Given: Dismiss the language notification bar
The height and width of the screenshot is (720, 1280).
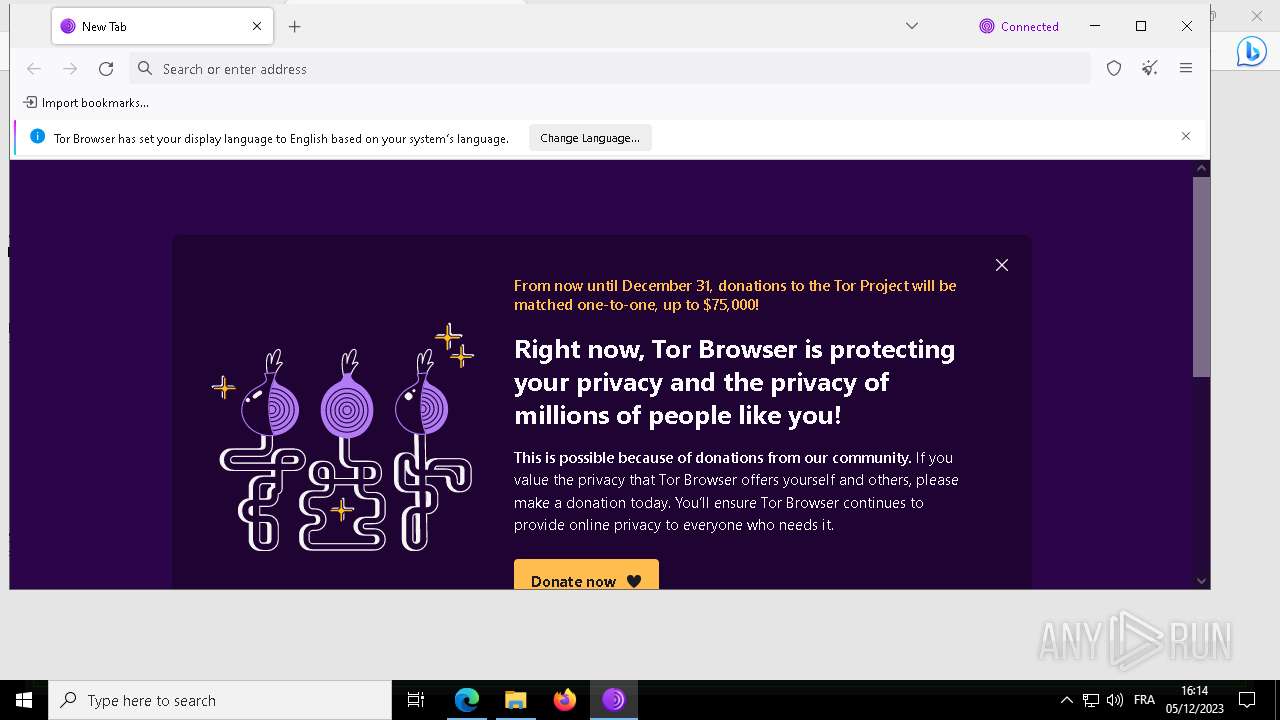Looking at the screenshot, I should [x=1186, y=137].
